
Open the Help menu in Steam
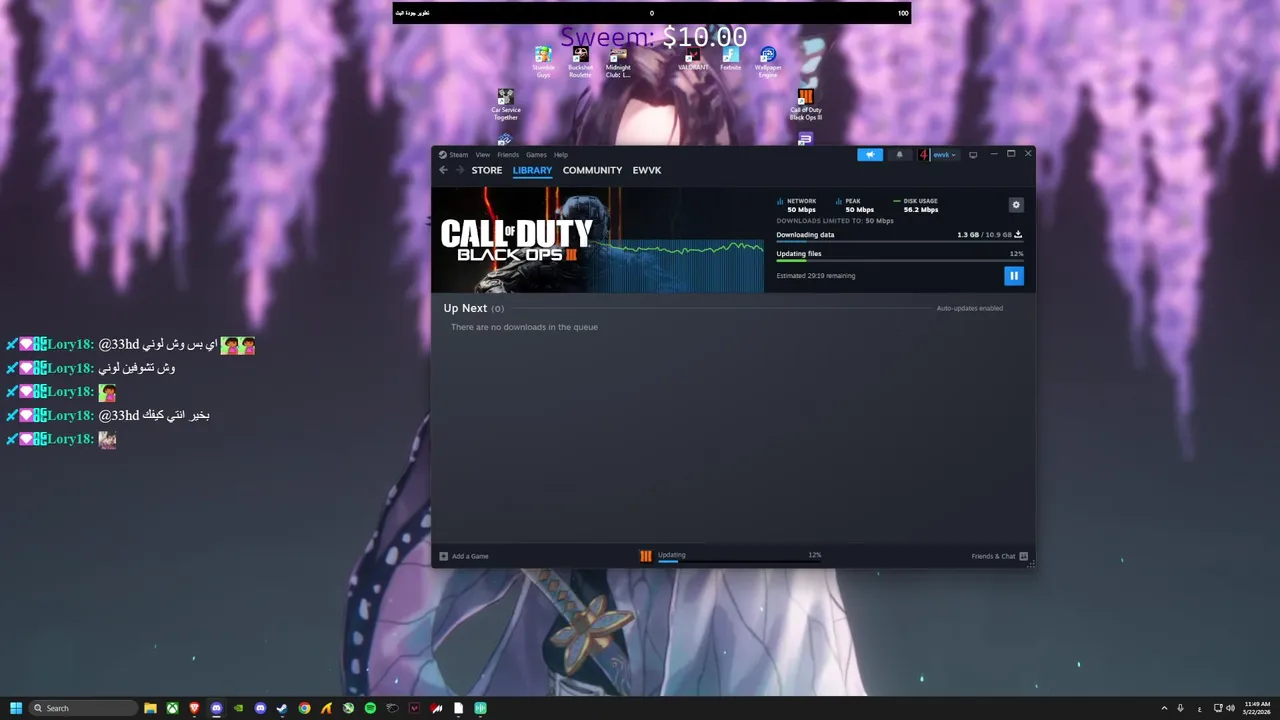[x=561, y=155]
